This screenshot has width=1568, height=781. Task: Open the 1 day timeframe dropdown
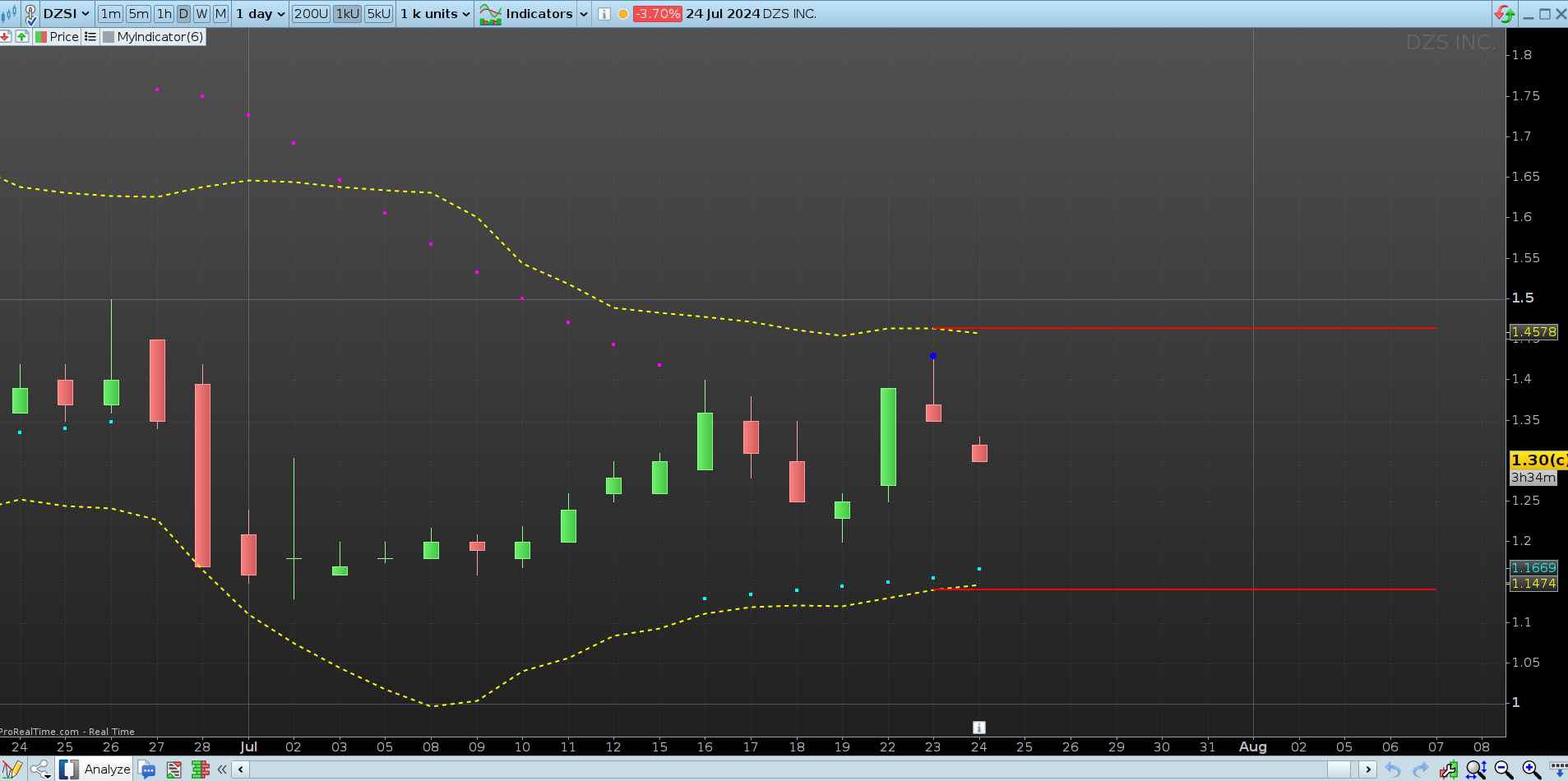(x=260, y=14)
